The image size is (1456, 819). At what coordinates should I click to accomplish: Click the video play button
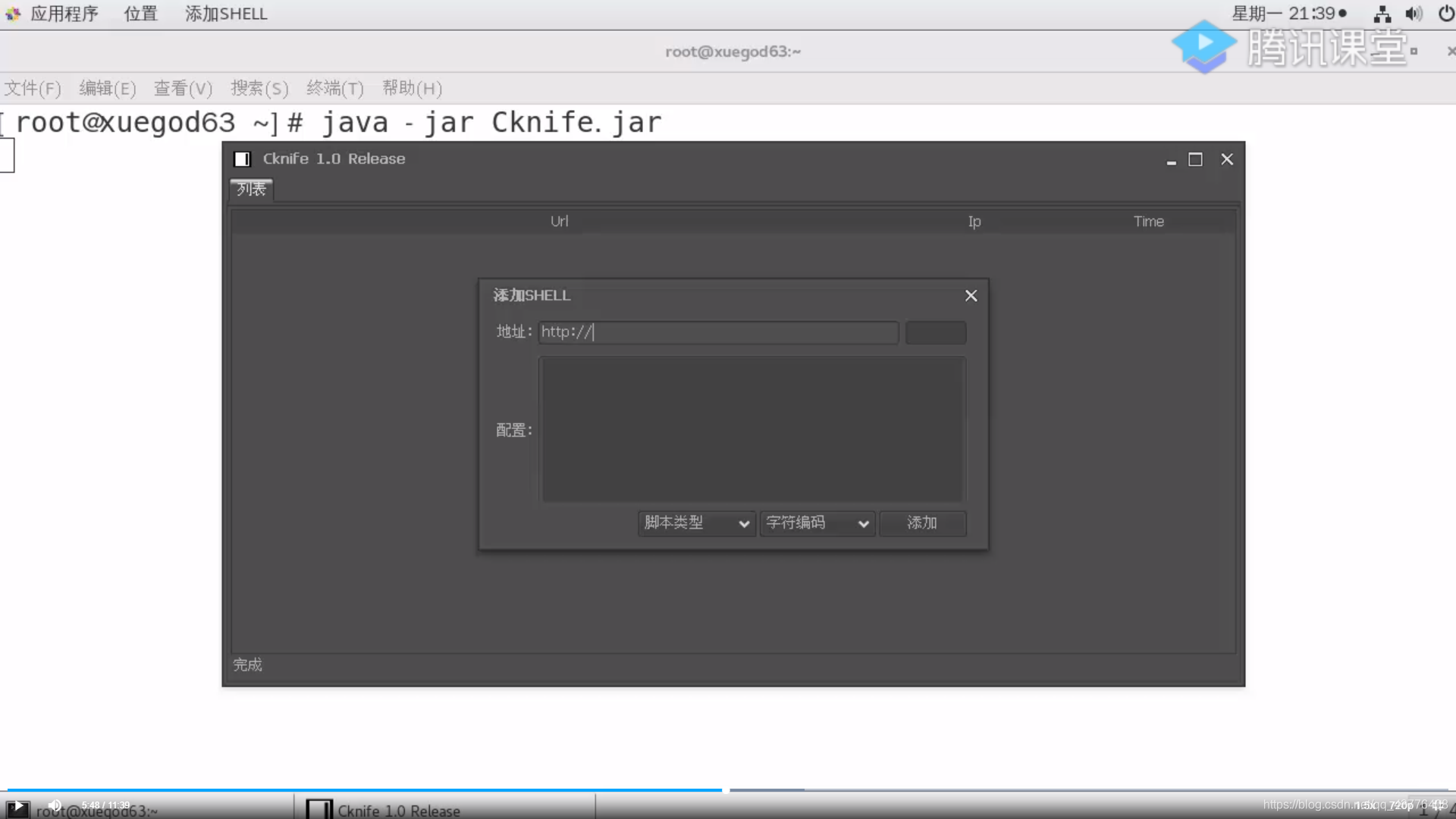[x=17, y=807]
